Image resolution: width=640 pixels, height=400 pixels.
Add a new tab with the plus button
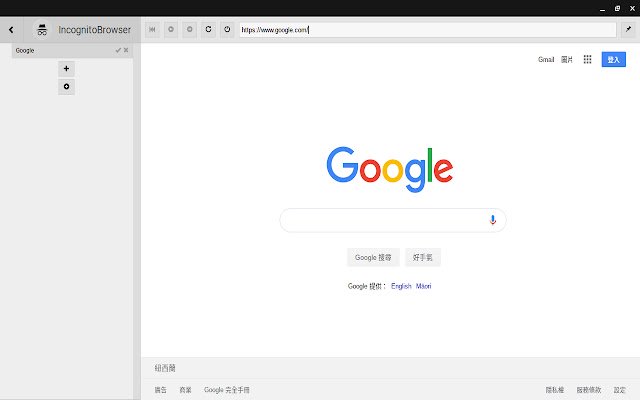[x=67, y=69]
